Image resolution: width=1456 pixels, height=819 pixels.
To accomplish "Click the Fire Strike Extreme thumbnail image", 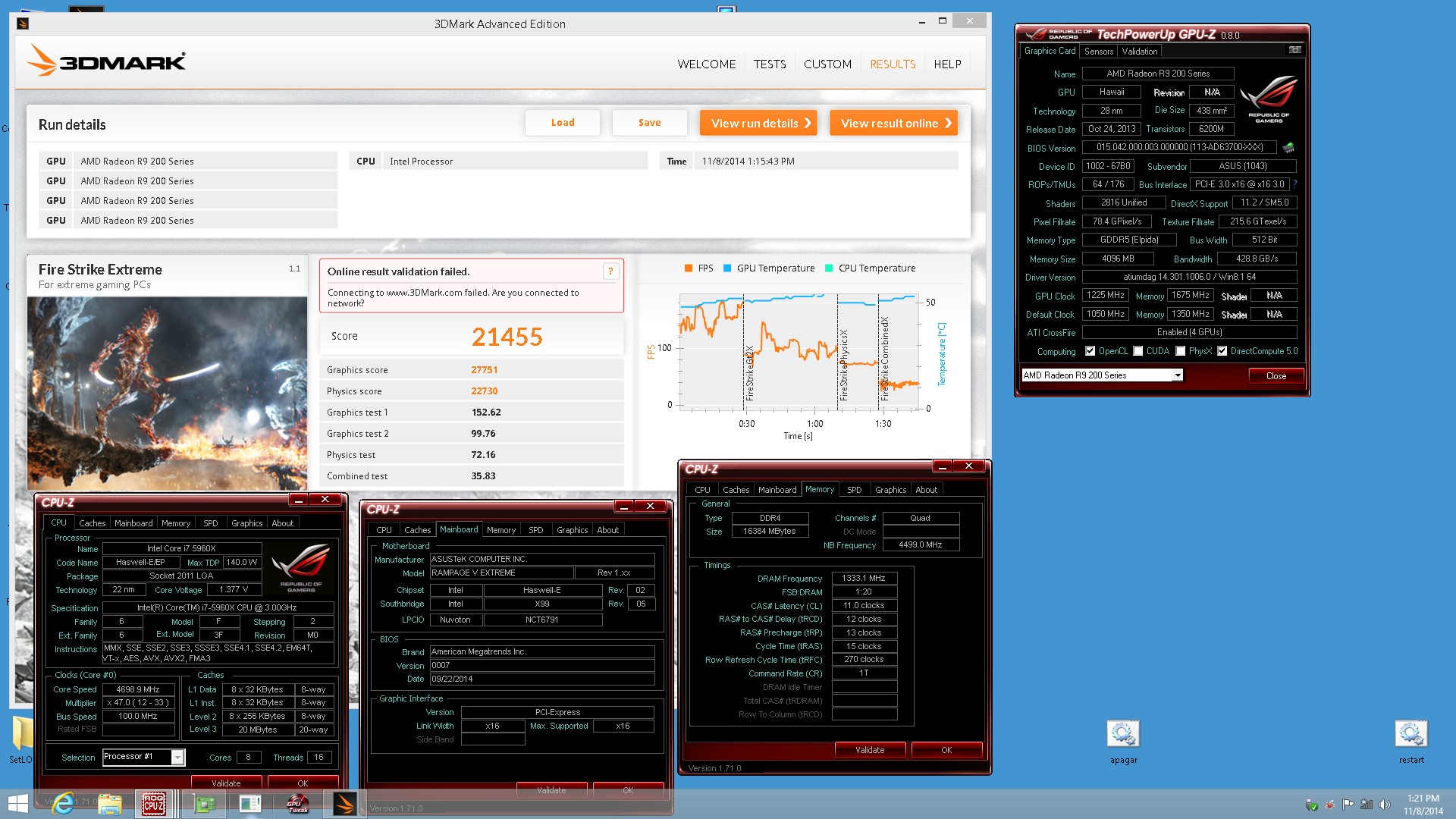I will click(167, 393).
